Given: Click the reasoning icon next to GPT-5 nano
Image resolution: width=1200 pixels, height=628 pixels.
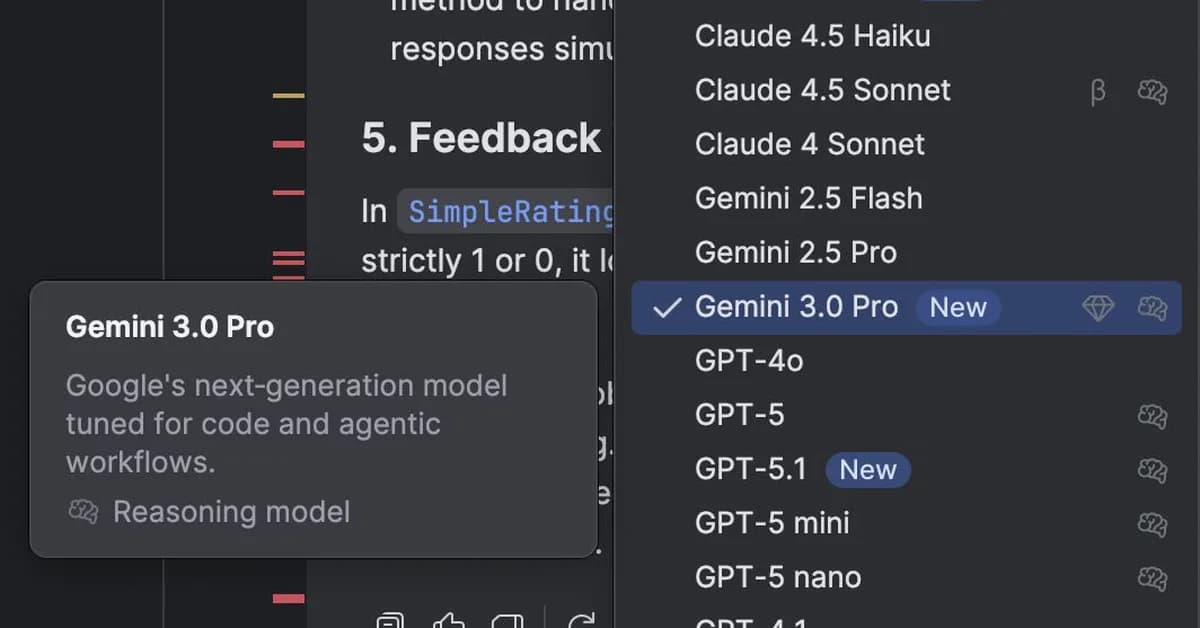Looking at the screenshot, I should 1152,578.
